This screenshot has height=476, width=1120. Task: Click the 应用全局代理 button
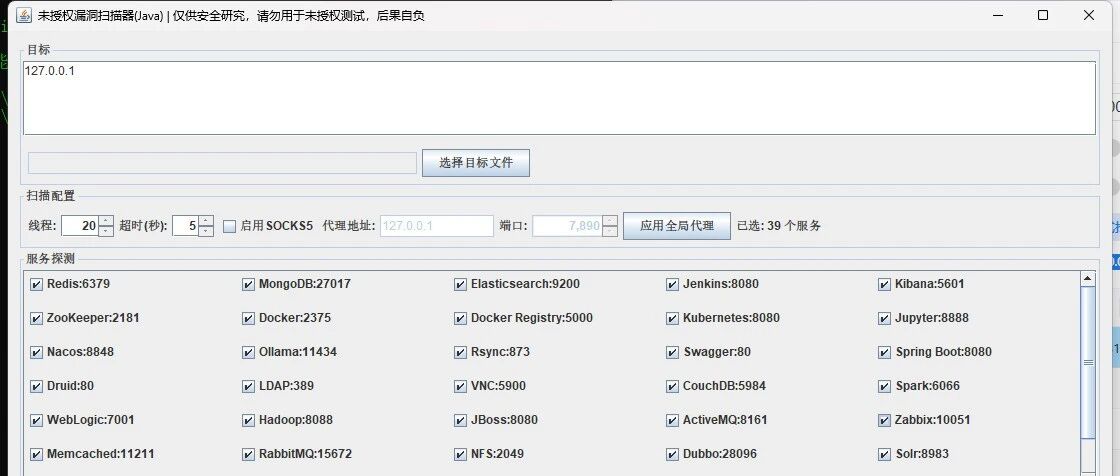[x=676, y=226]
